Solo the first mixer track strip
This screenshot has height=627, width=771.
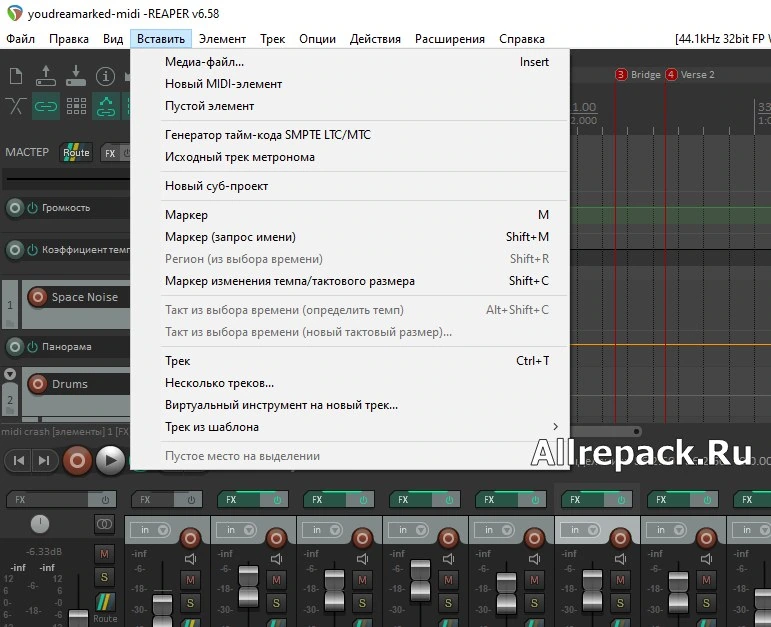tap(190, 603)
